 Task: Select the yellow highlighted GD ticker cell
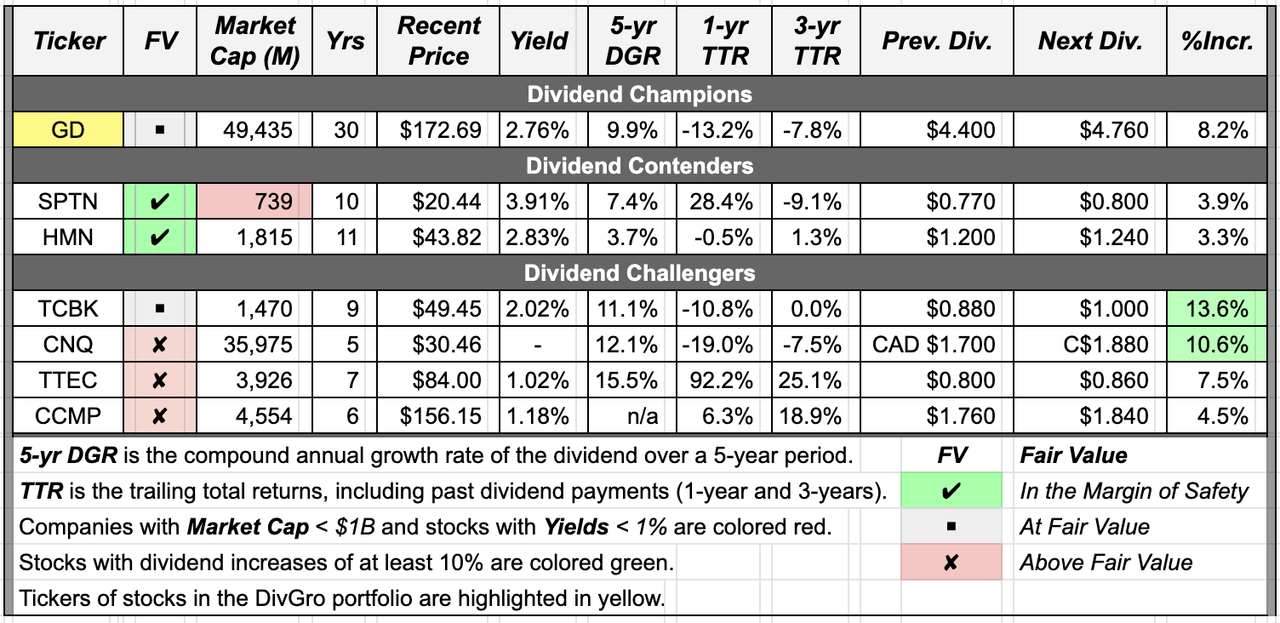click(x=68, y=130)
